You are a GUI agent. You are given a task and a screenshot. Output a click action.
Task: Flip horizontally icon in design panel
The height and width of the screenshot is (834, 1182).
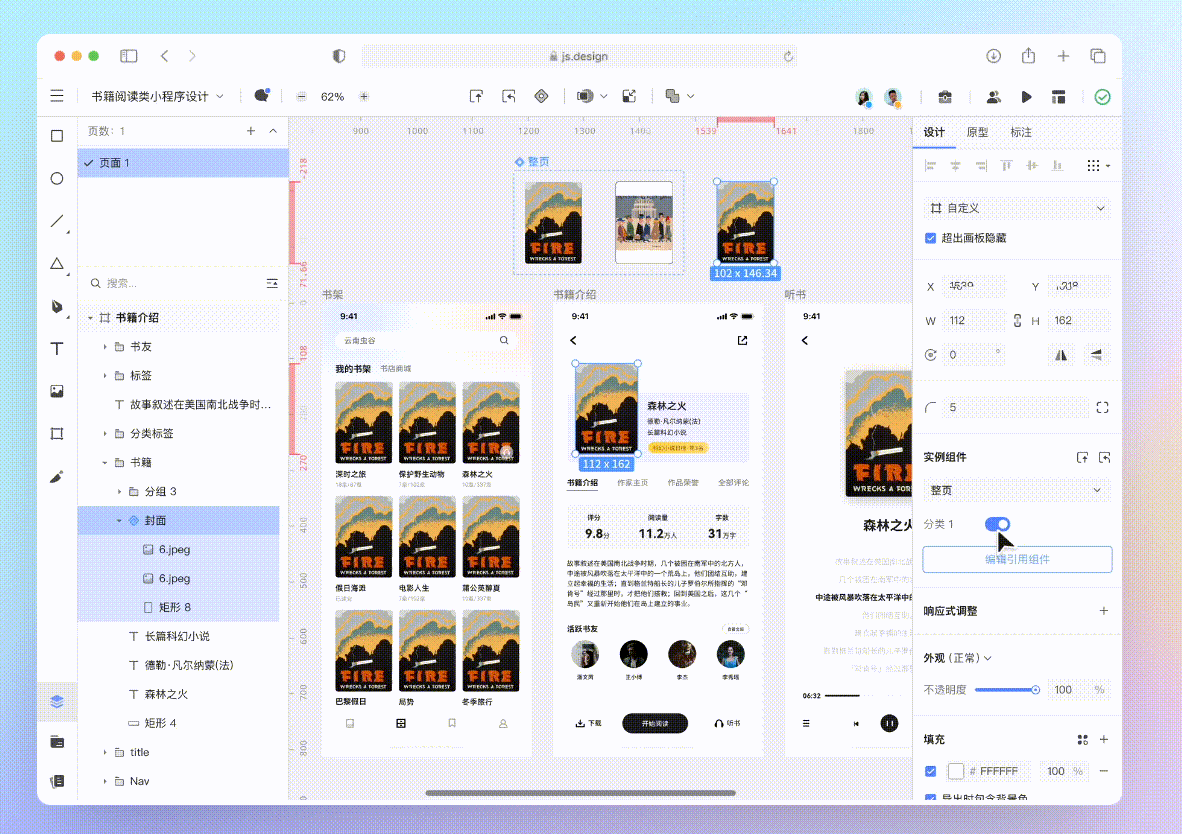(x=1061, y=355)
